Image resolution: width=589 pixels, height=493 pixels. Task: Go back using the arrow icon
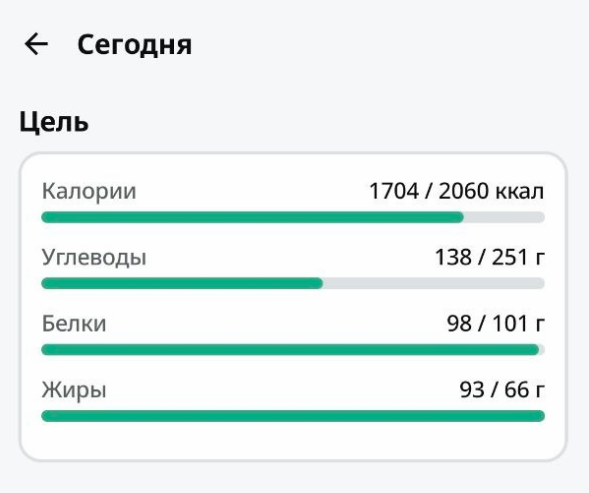pyautogui.click(x=36, y=44)
